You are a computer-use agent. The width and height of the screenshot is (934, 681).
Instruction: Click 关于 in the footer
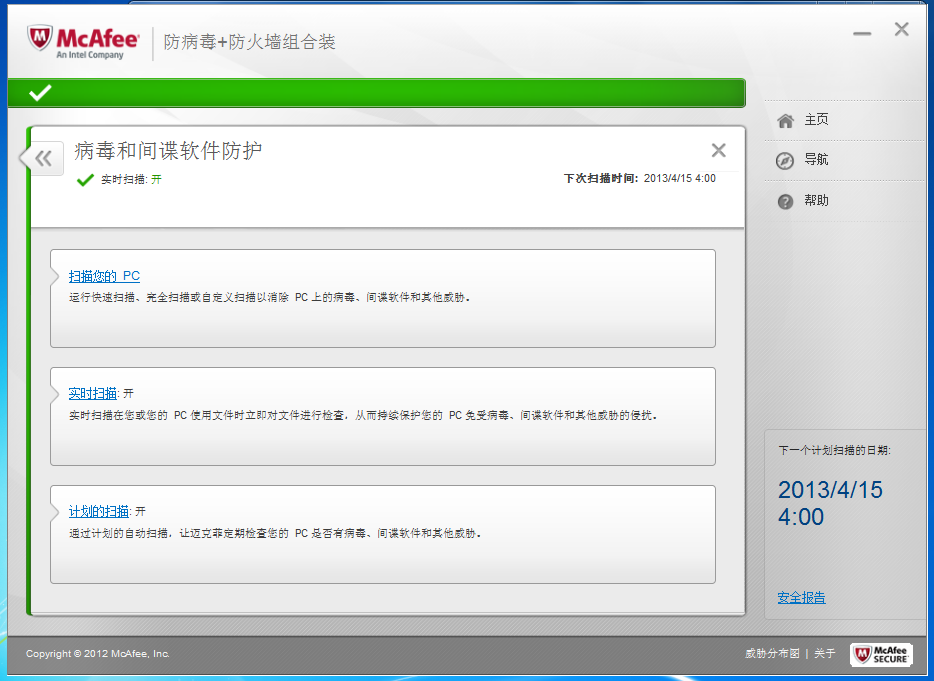pos(824,654)
